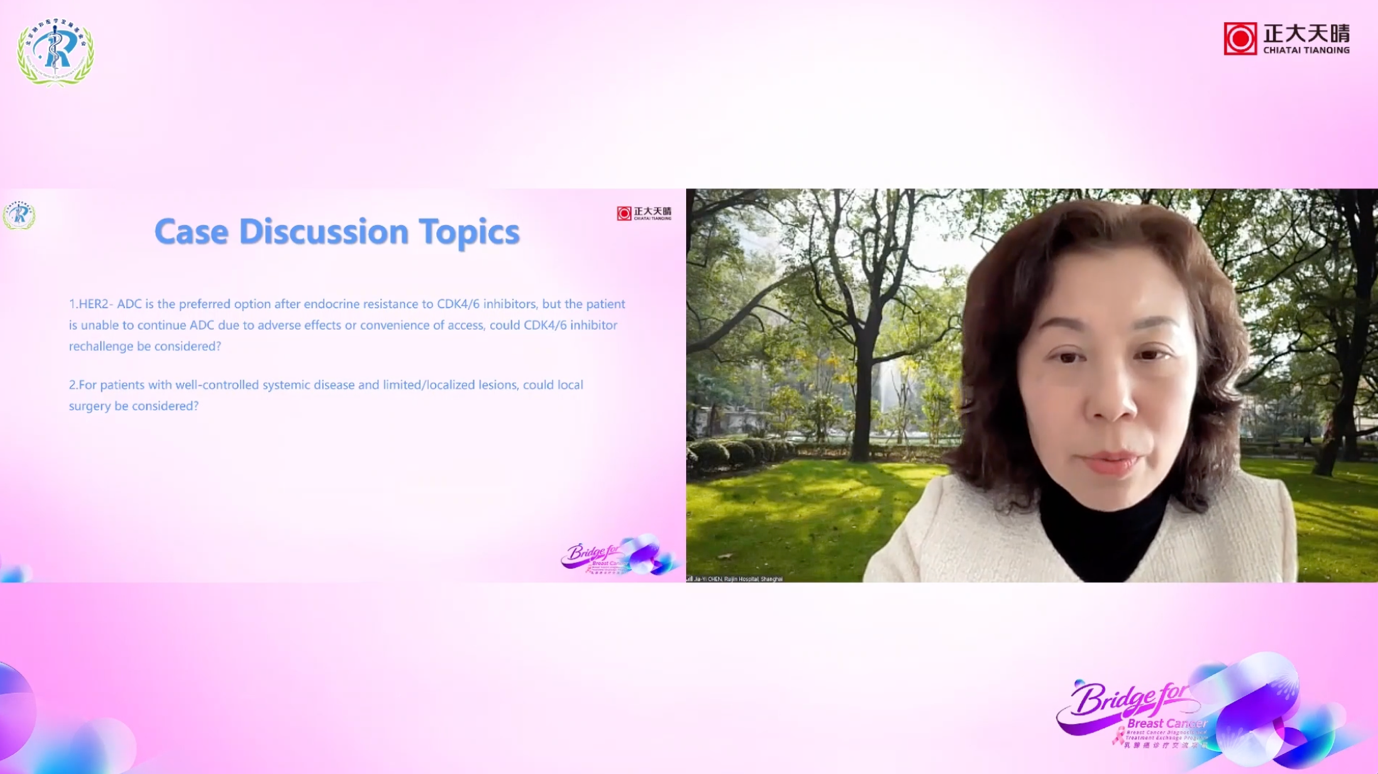This screenshot has height=774, width=1378.
Task: Click the pink ribbon icon in the bottom-right logo
Action: click(x=1119, y=737)
